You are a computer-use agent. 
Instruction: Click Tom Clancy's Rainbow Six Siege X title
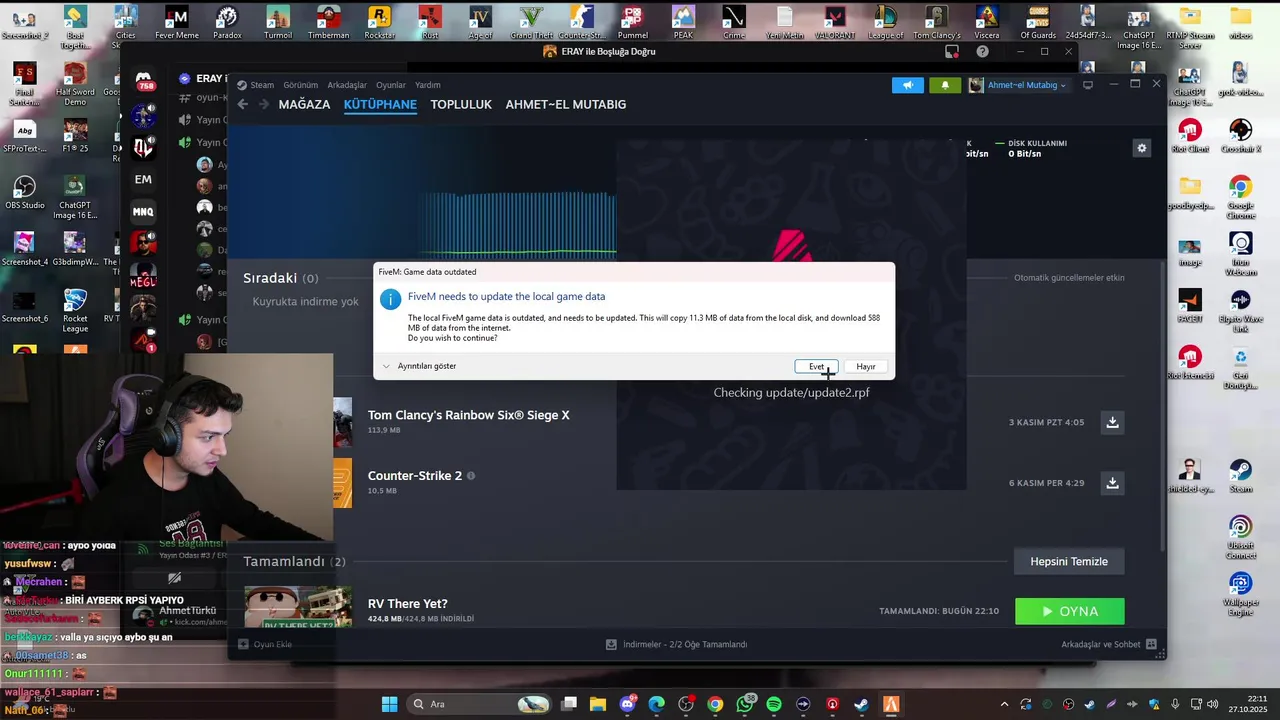[468, 415]
